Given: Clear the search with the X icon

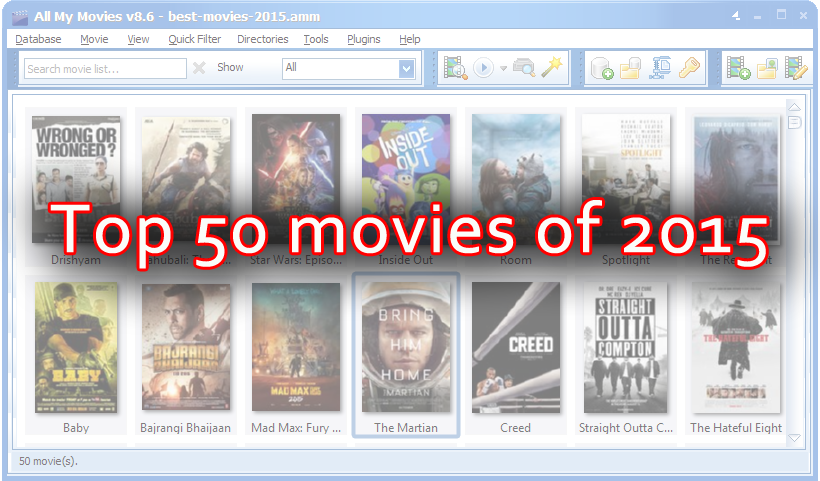Looking at the screenshot, I should (x=199, y=68).
